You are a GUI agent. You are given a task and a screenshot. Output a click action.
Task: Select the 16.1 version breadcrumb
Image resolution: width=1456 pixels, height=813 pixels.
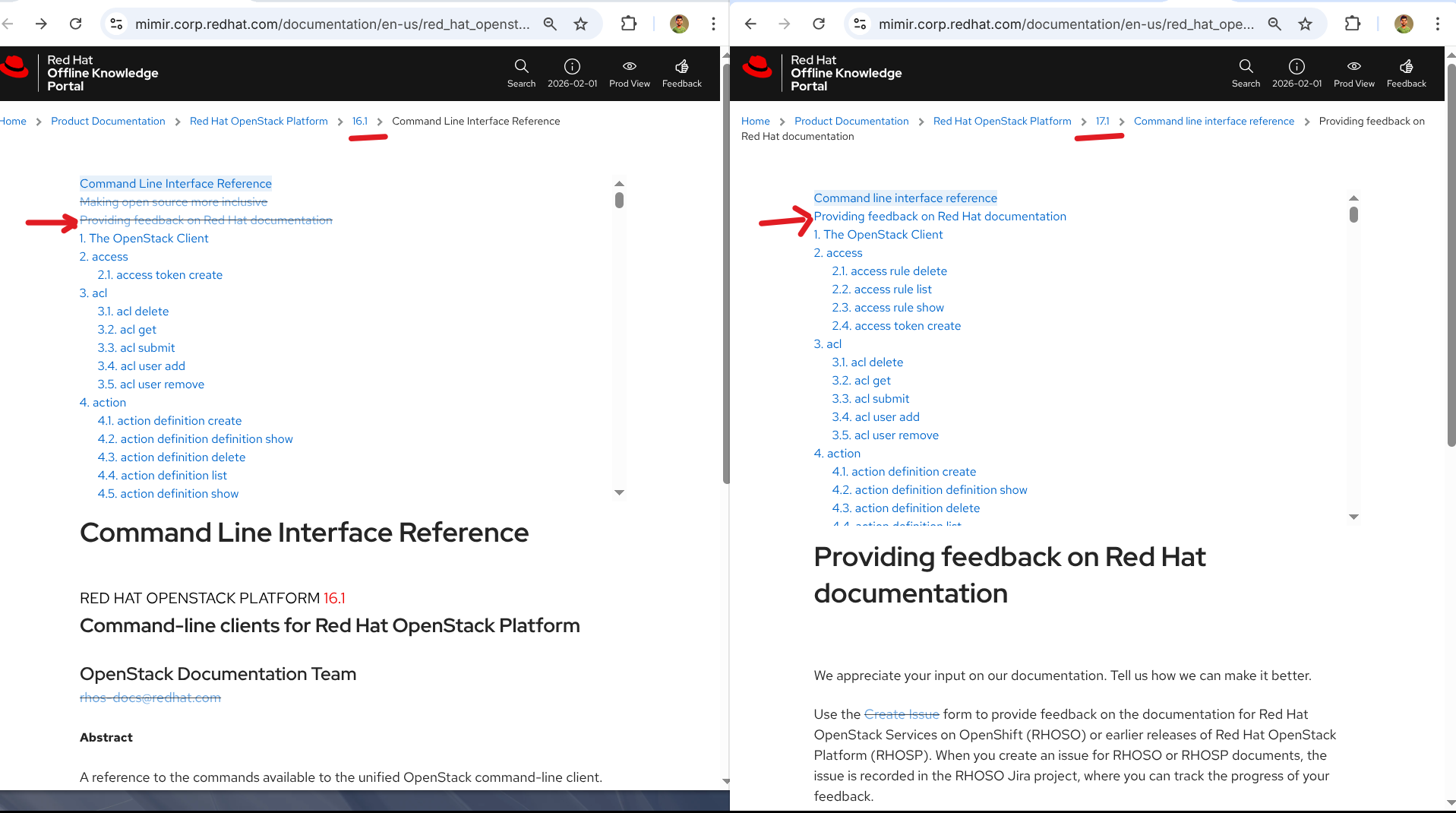[360, 121]
